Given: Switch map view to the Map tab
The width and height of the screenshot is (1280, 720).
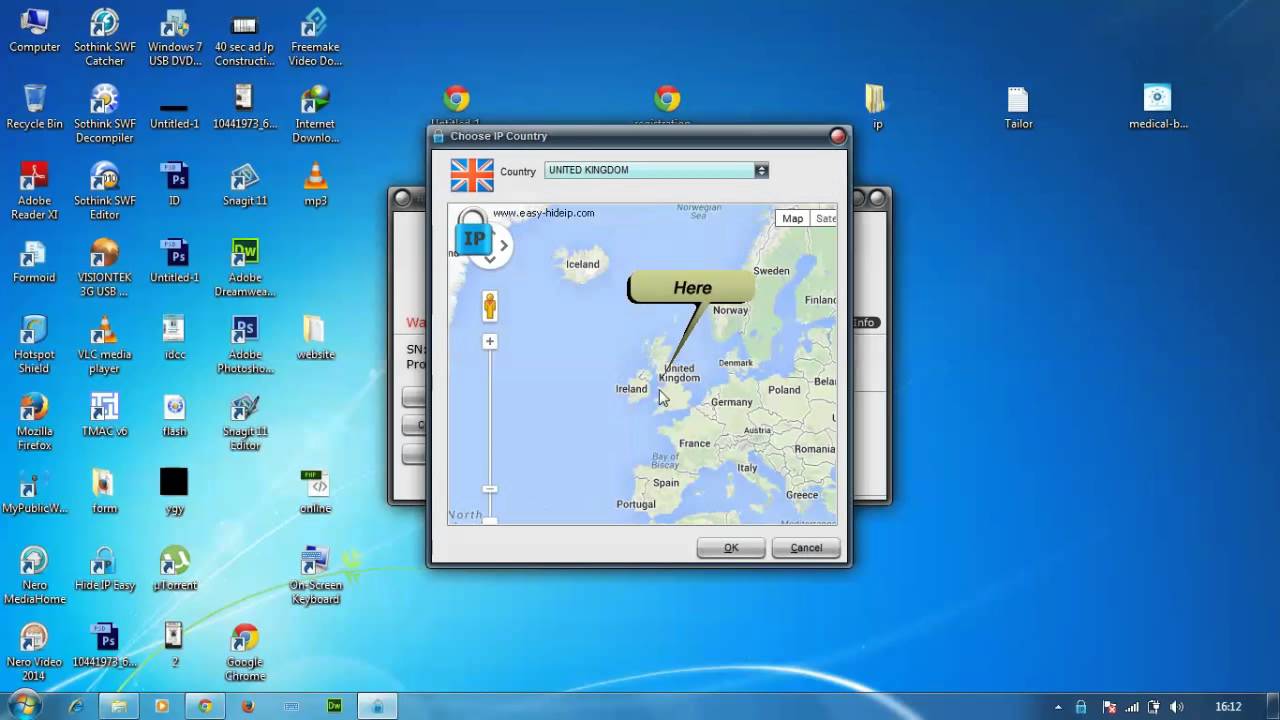Looking at the screenshot, I should coord(792,218).
